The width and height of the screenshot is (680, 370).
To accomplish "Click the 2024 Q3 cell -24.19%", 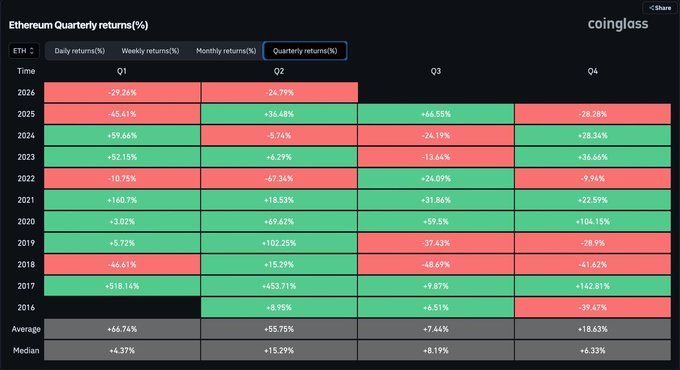I will coord(436,135).
